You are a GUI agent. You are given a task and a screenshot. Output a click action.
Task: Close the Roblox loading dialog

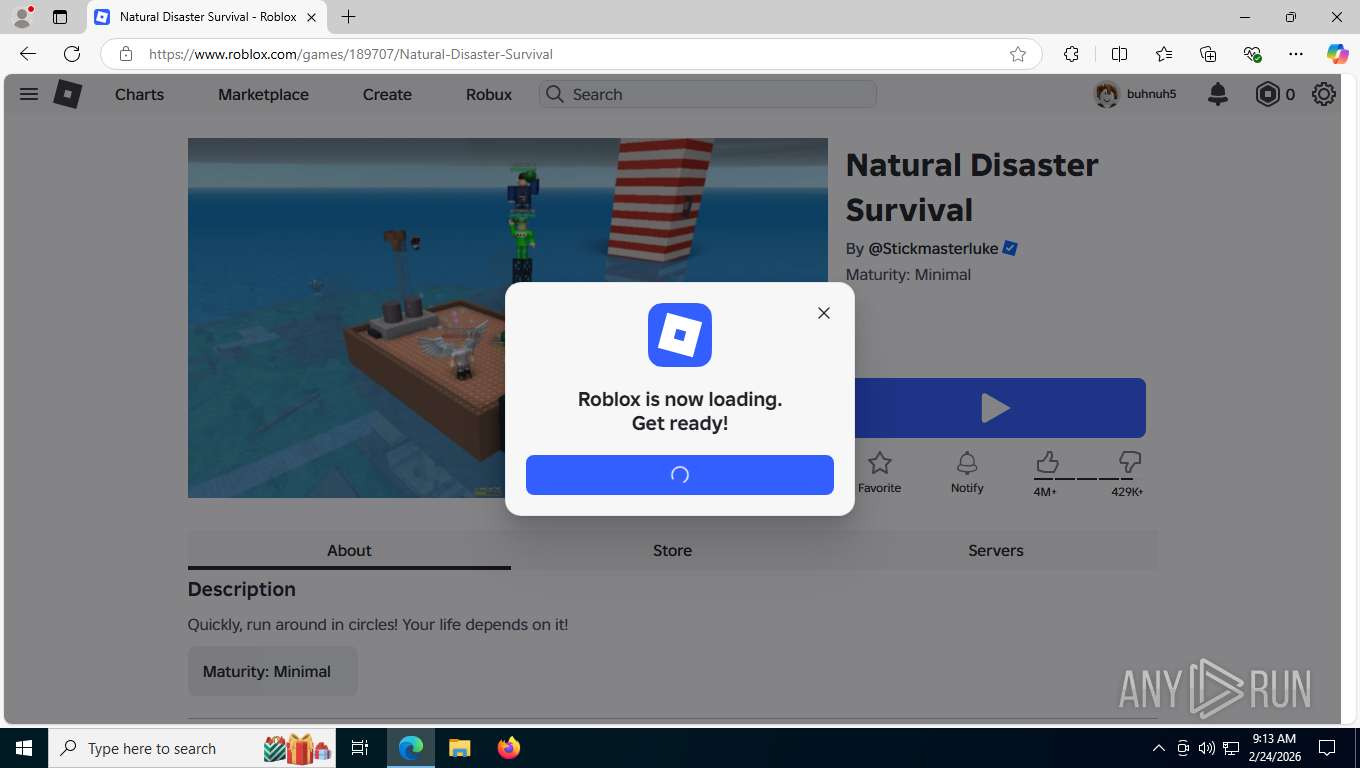coord(823,313)
